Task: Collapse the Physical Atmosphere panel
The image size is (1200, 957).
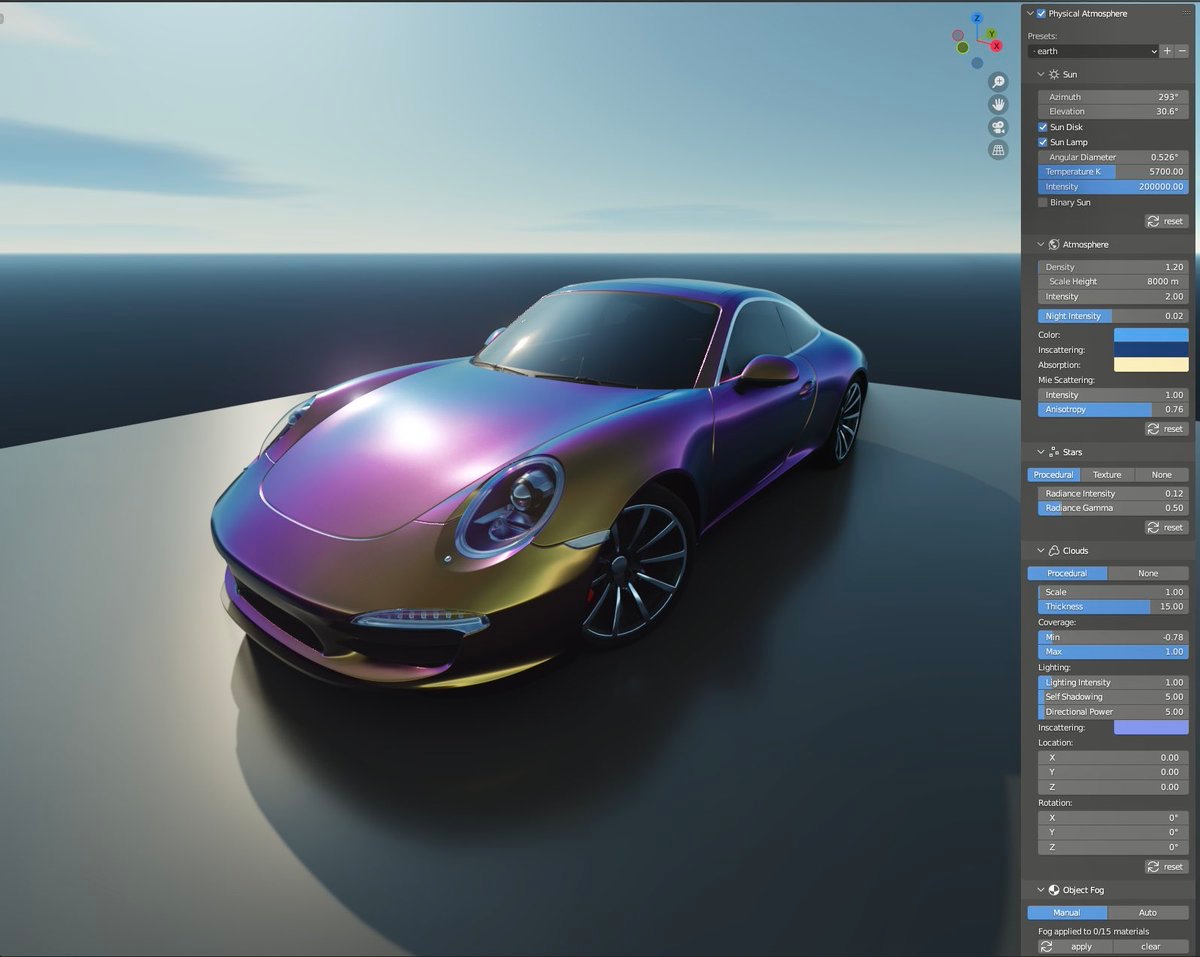Action: click(1031, 14)
